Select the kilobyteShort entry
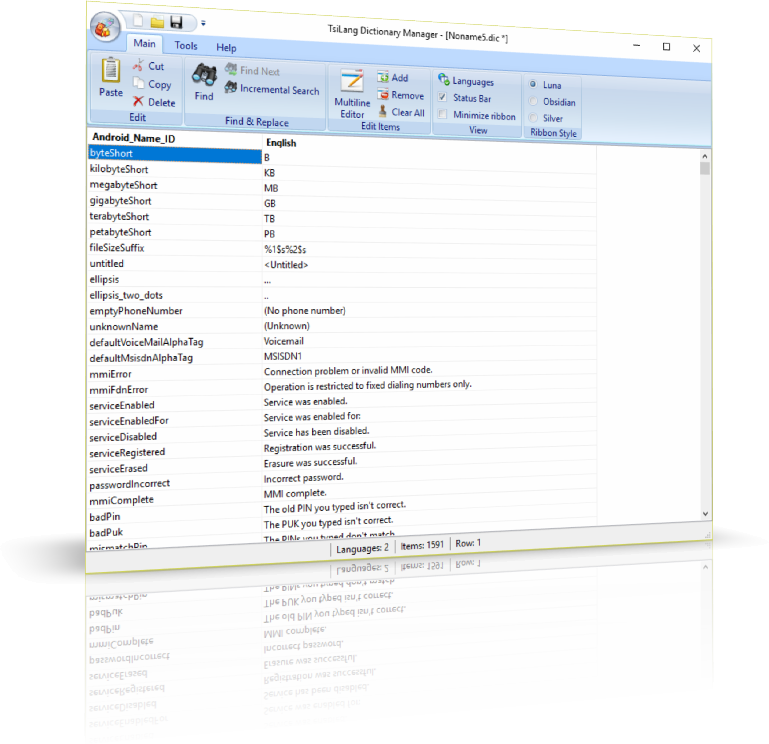Image resolution: width=769 pixels, height=744 pixels. 175,169
